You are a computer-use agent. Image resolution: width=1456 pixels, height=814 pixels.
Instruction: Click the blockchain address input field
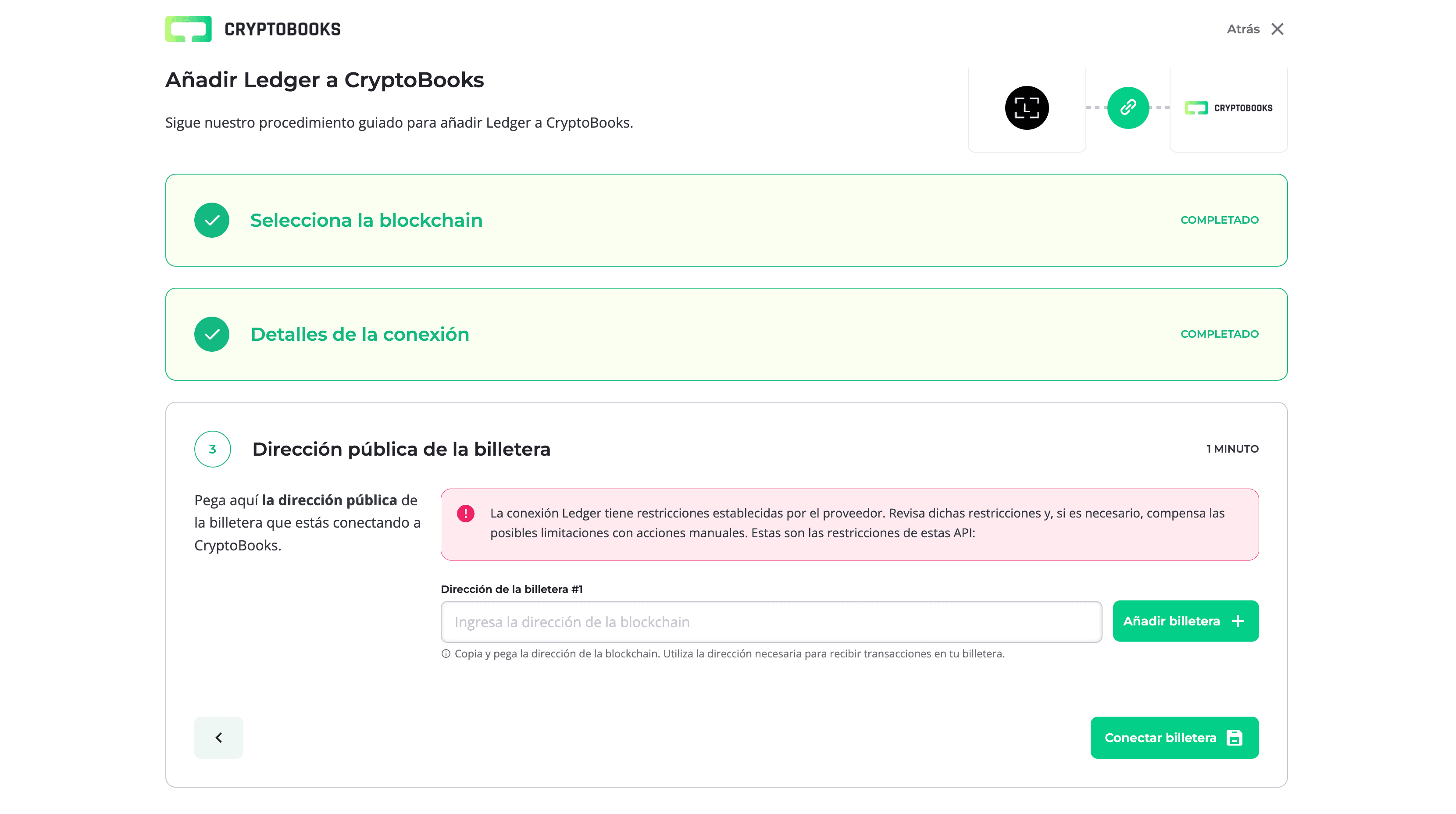[771, 621]
